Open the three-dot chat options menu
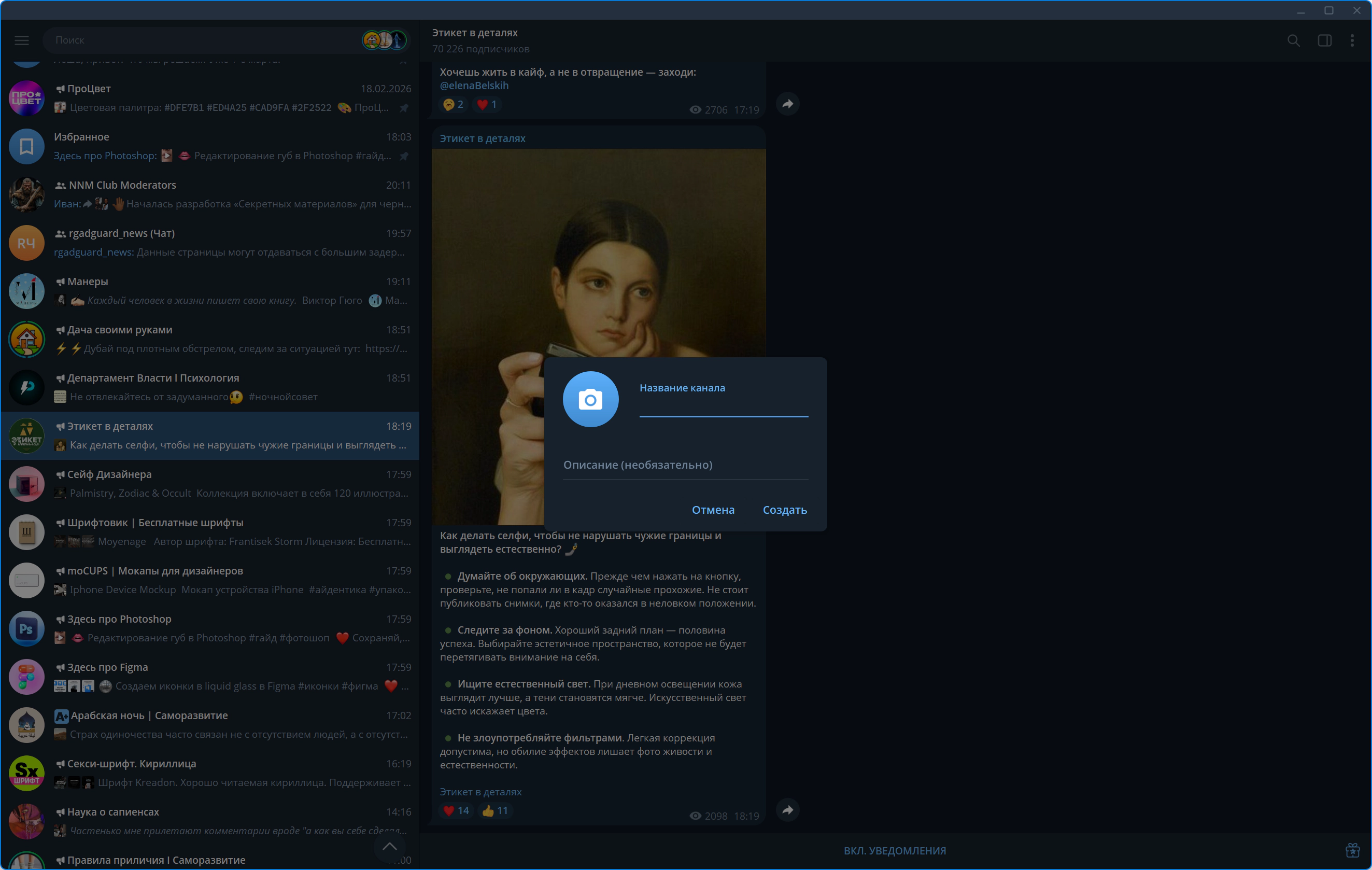The height and width of the screenshot is (870, 1372). pos(1352,40)
